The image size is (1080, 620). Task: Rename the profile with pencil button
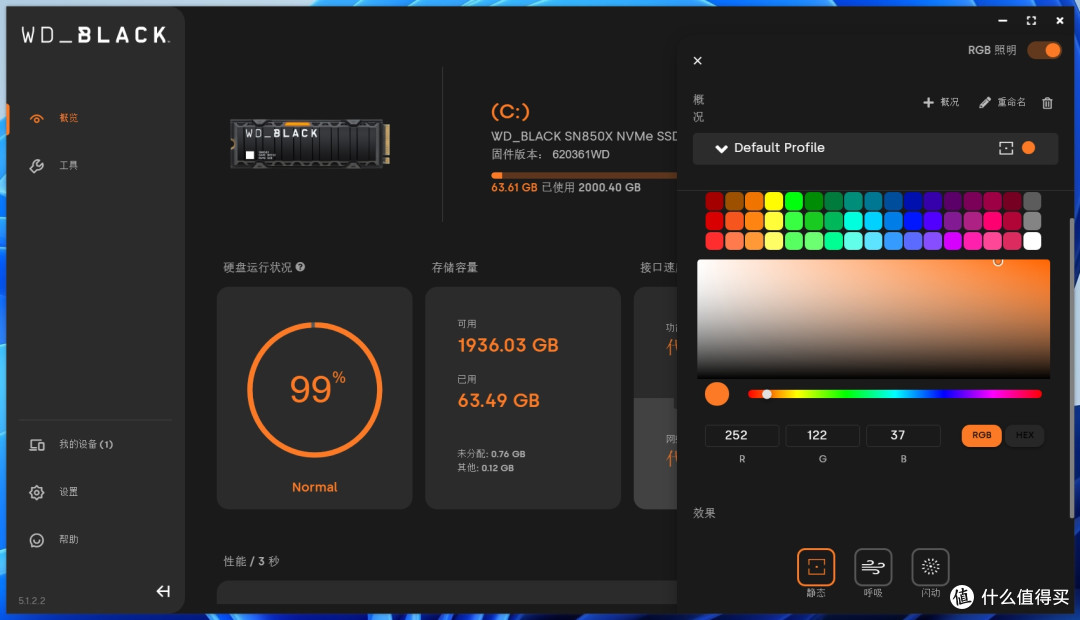[x=1002, y=102]
